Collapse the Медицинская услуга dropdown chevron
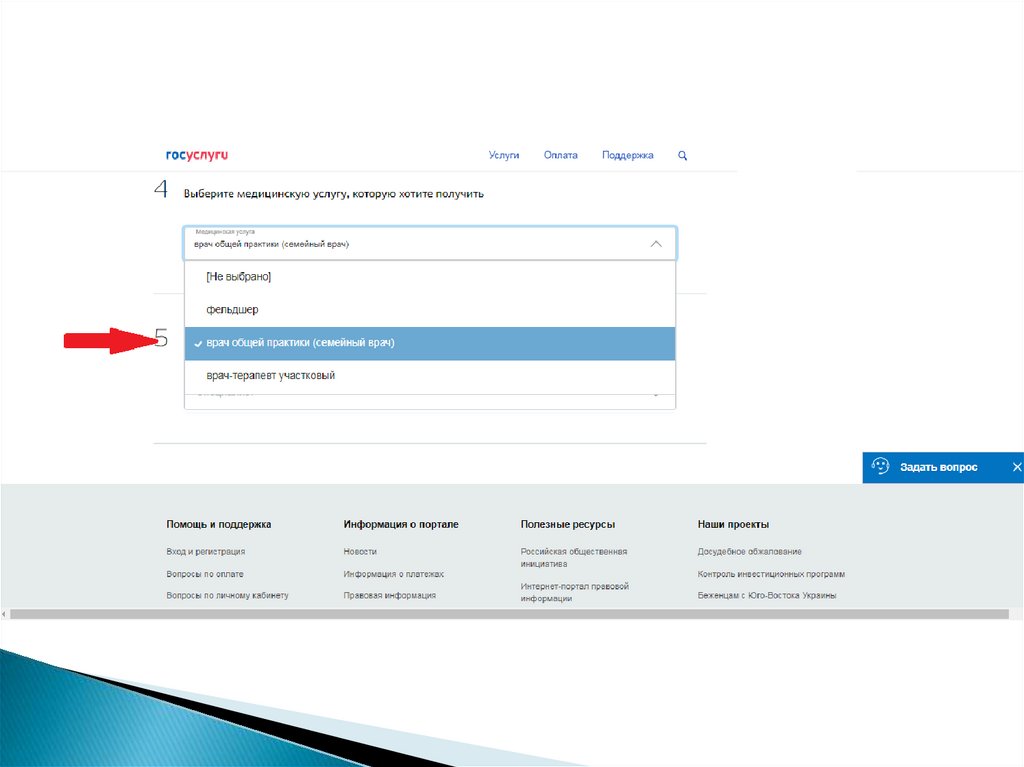The image size is (1024, 767). pyautogui.click(x=656, y=244)
